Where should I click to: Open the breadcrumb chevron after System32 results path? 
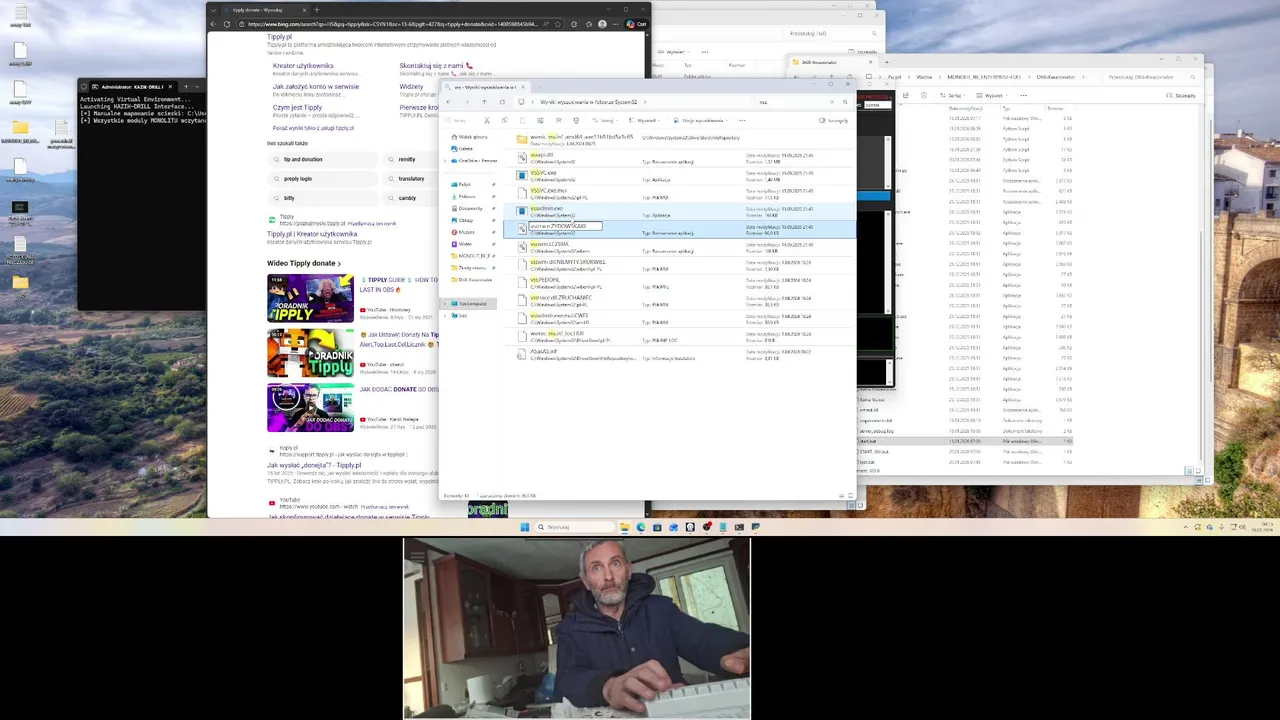tap(645, 102)
